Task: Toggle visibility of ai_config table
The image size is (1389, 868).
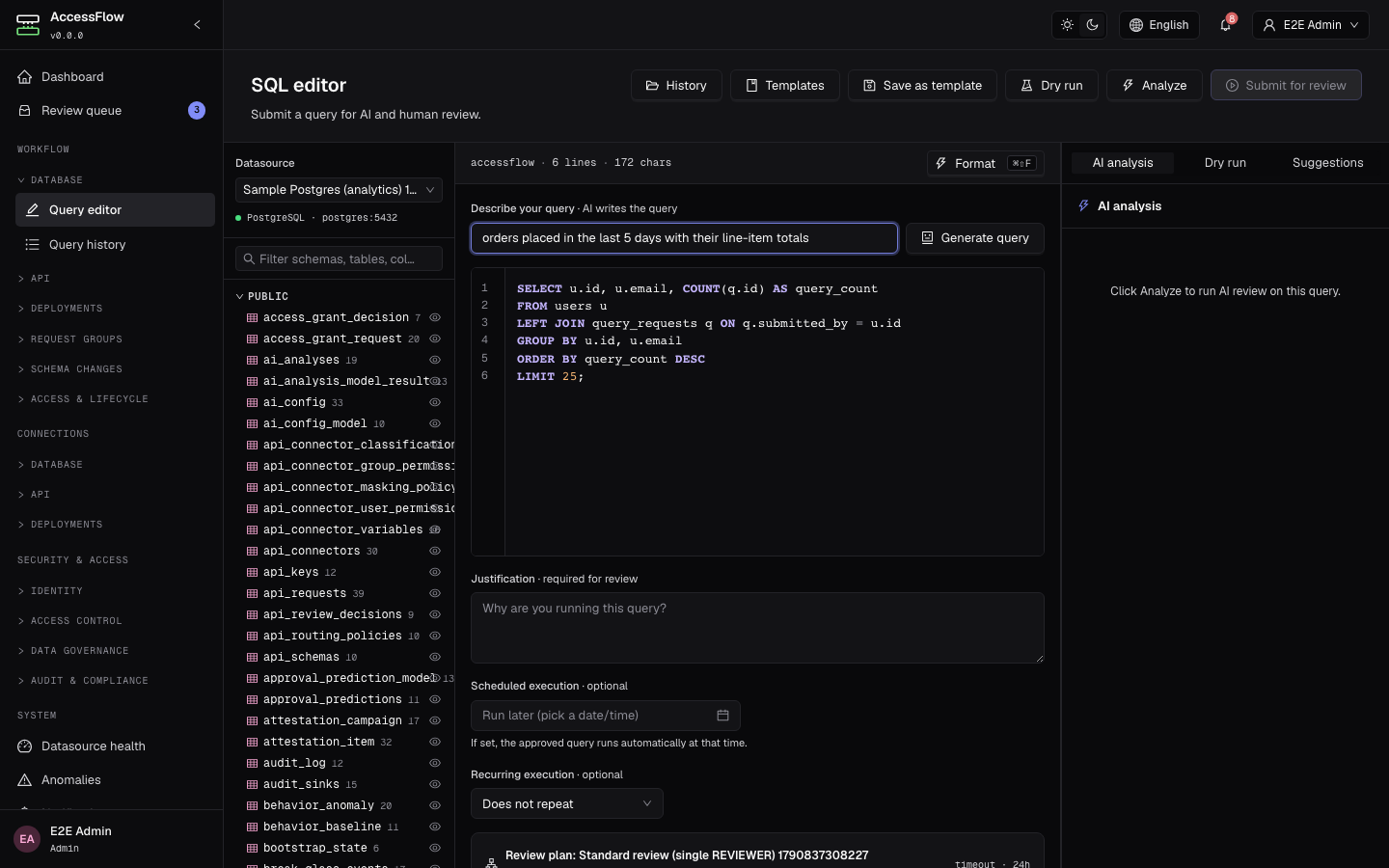Action: tap(435, 402)
